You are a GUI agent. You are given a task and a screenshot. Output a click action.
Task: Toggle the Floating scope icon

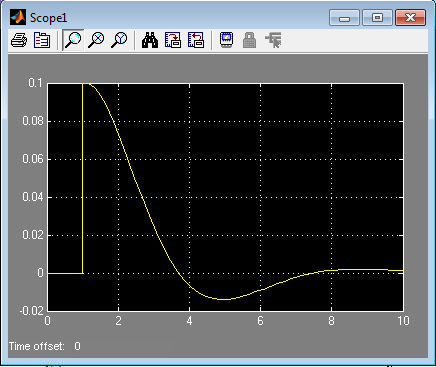[x=227, y=40]
